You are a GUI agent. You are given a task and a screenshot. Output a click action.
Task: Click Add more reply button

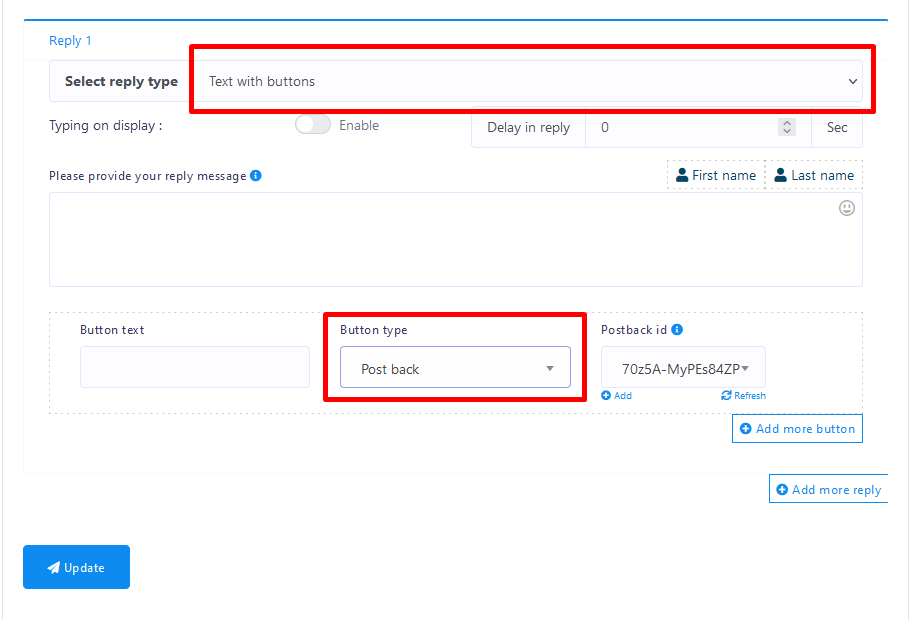tap(828, 490)
